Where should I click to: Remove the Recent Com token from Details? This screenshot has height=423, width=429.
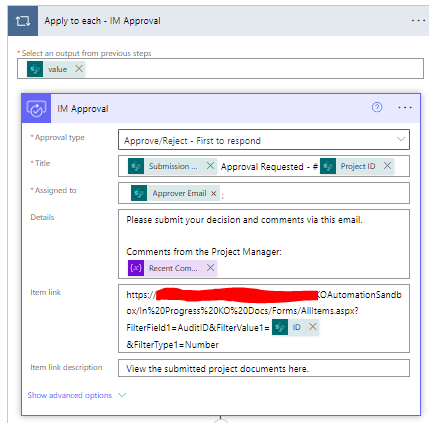coord(210,267)
